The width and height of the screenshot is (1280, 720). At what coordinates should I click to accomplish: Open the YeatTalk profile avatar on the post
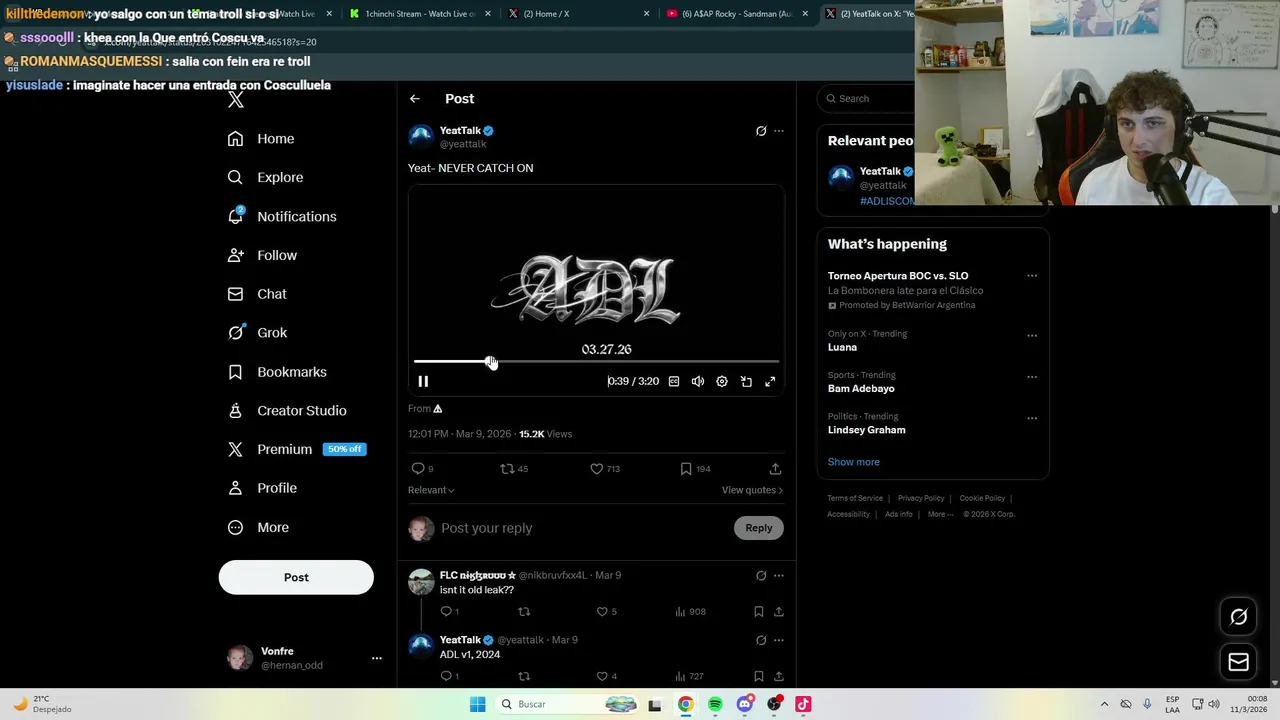421,137
